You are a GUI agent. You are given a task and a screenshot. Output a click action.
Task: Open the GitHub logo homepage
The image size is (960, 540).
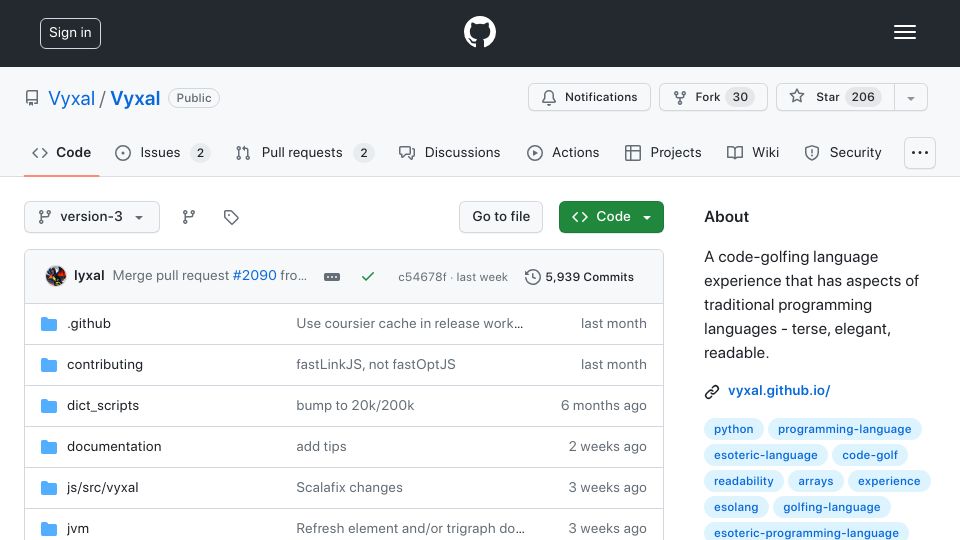(x=479, y=32)
